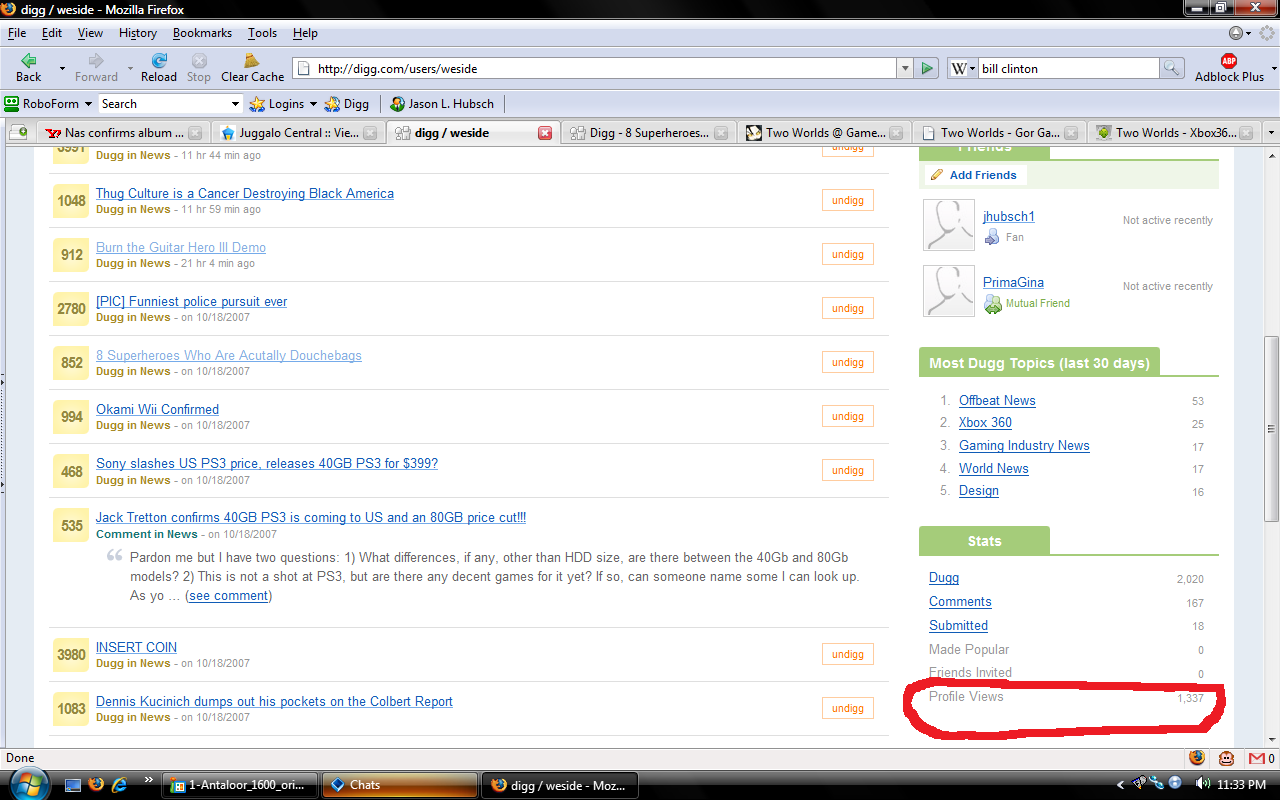Click the Reload toolbar icon
This screenshot has height=800, width=1280.
click(x=158, y=61)
